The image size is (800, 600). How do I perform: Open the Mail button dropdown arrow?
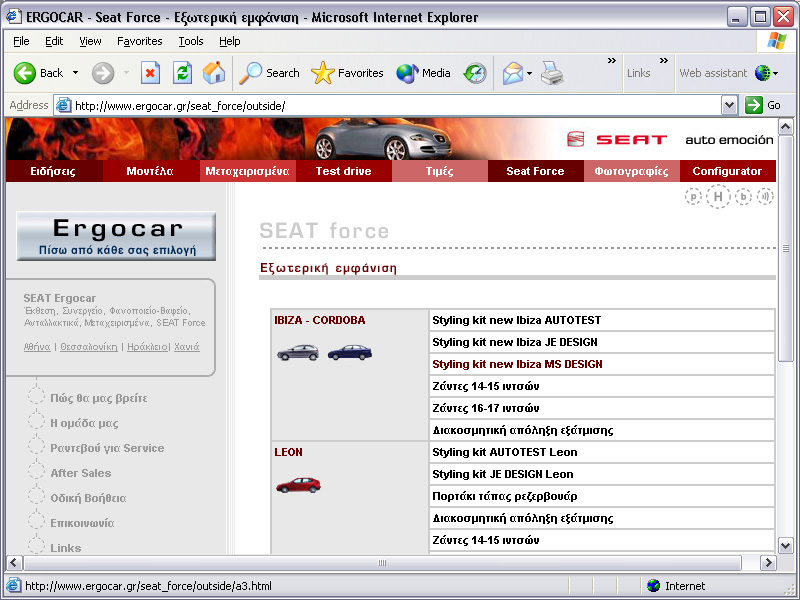530,73
